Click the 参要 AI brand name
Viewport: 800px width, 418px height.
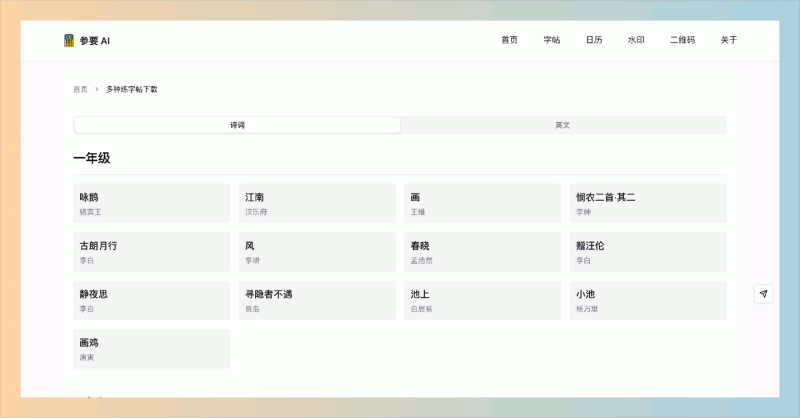click(95, 41)
